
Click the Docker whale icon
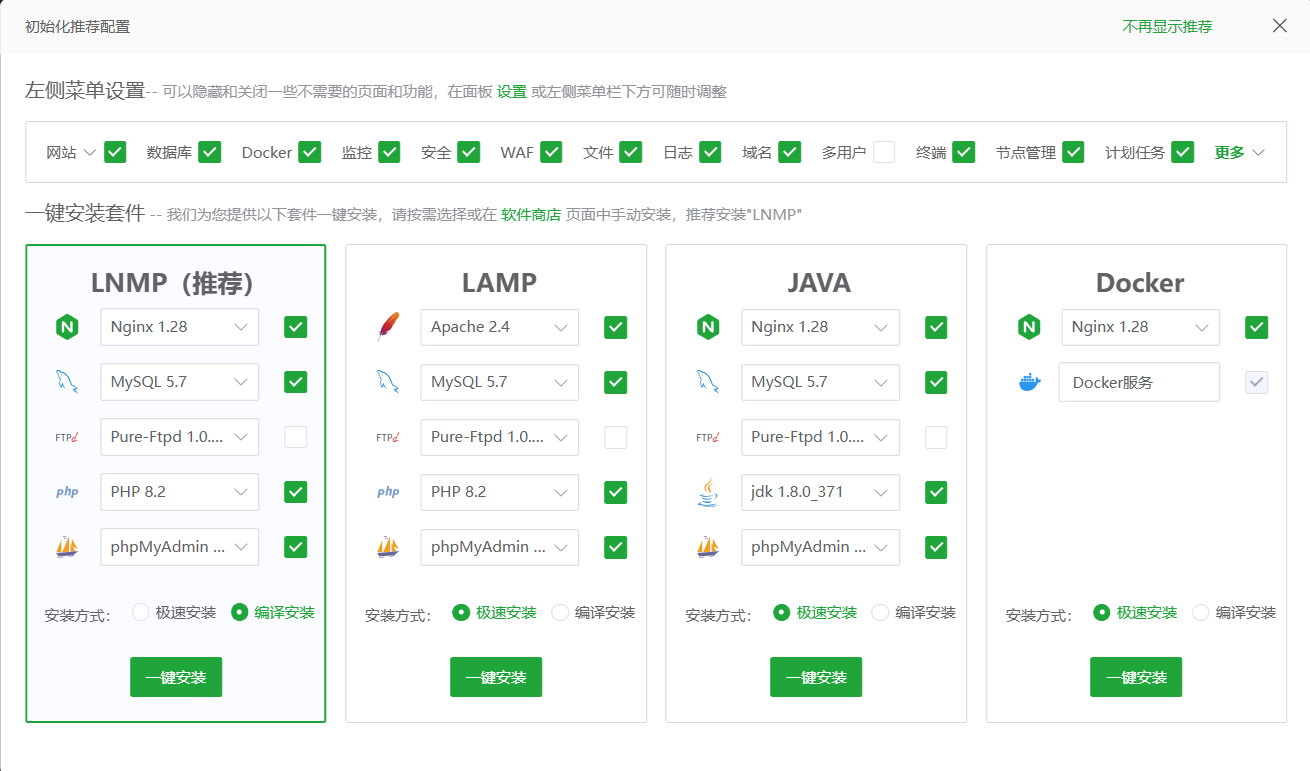[1029, 382]
